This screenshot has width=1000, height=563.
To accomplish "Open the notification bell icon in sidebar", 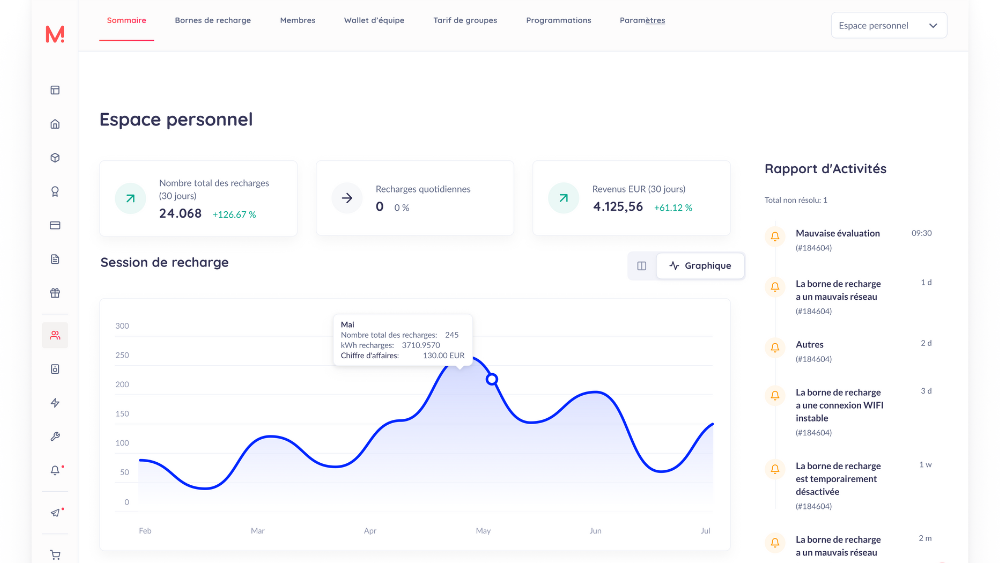I will (x=55, y=471).
